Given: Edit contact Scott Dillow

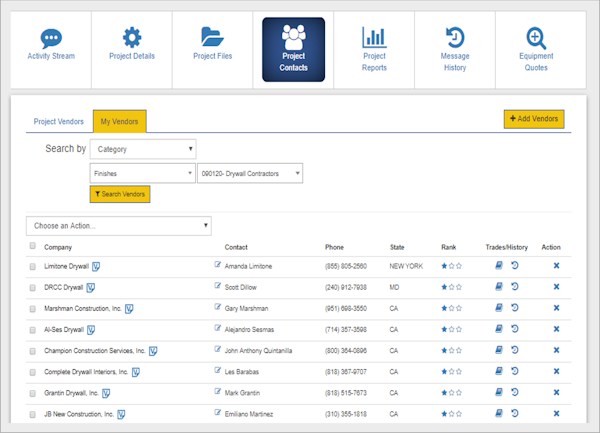Looking at the screenshot, I should (218, 285).
